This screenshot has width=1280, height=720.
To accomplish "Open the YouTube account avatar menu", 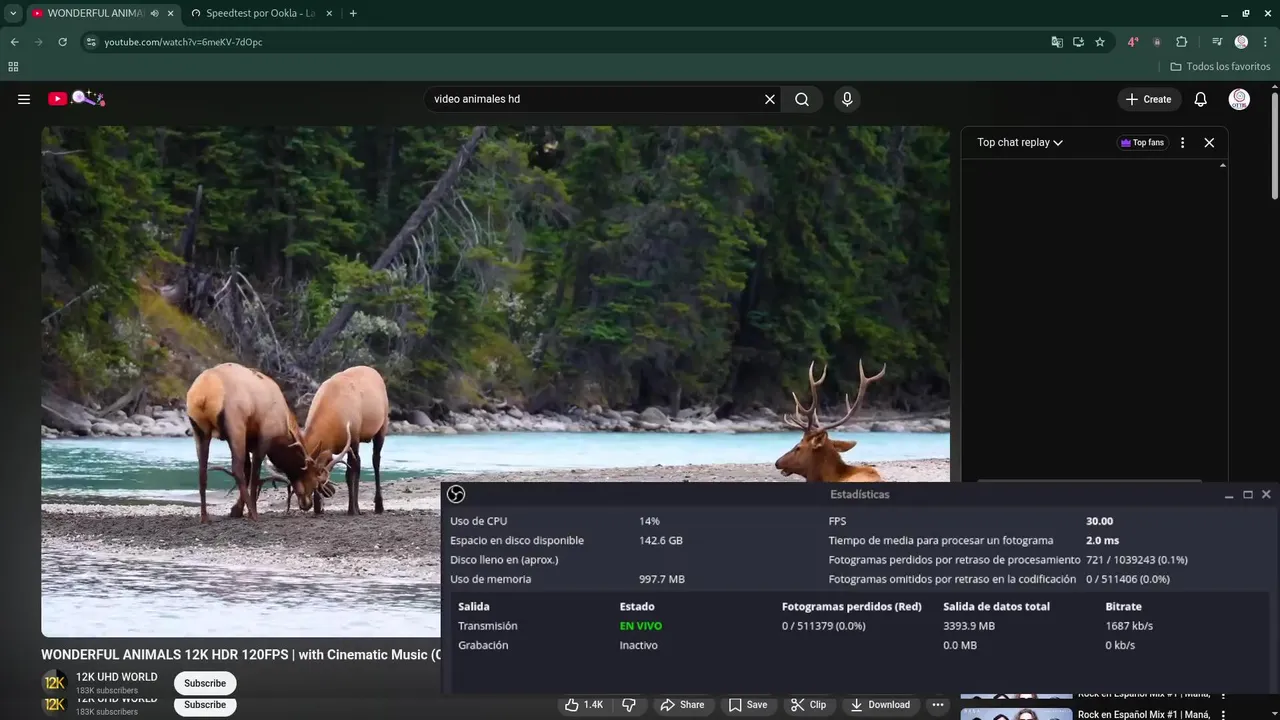I will (1239, 99).
